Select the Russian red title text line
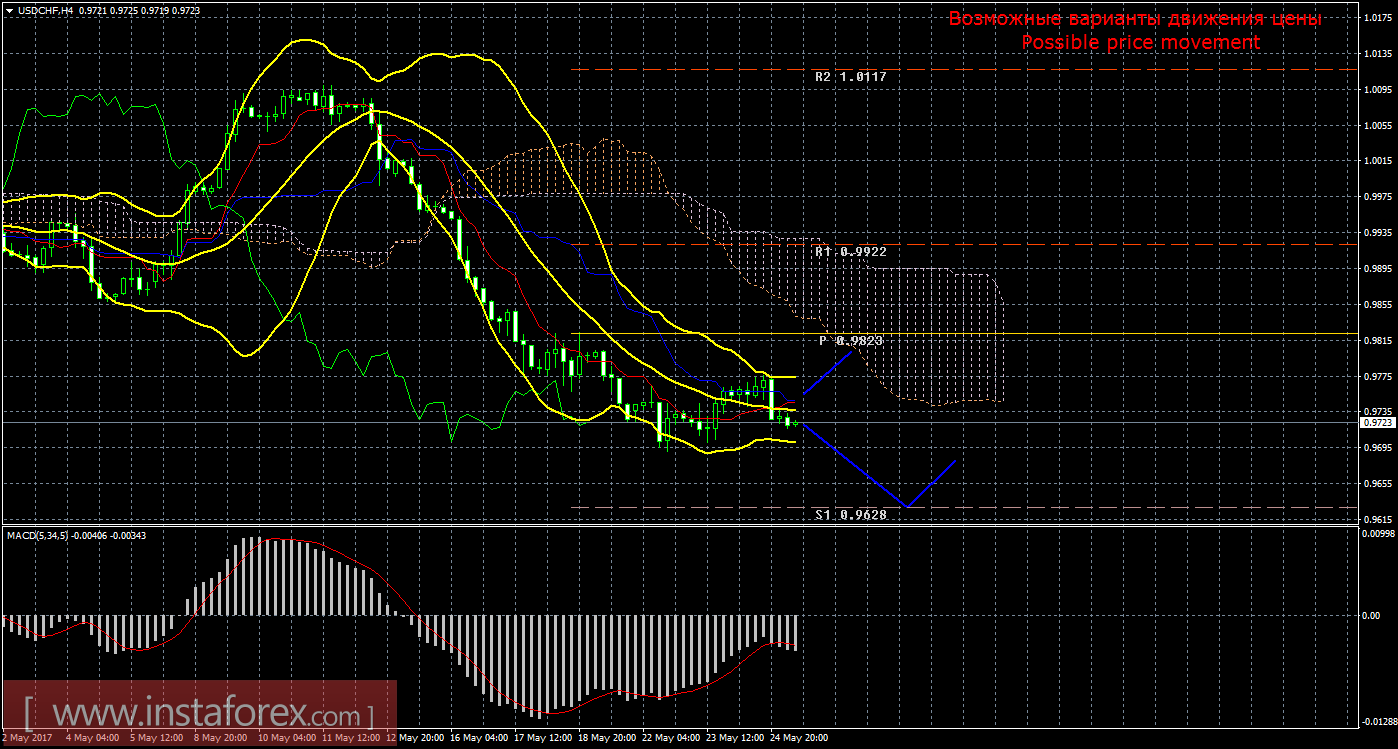1398x749 pixels. (x=1134, y=19)
